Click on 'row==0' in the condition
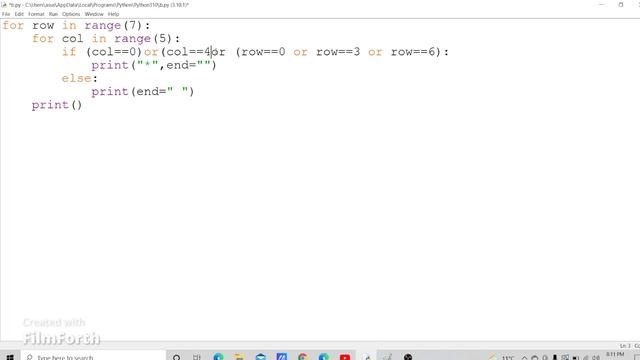This screenshot has height=360, width=640. tap(263, 52)
